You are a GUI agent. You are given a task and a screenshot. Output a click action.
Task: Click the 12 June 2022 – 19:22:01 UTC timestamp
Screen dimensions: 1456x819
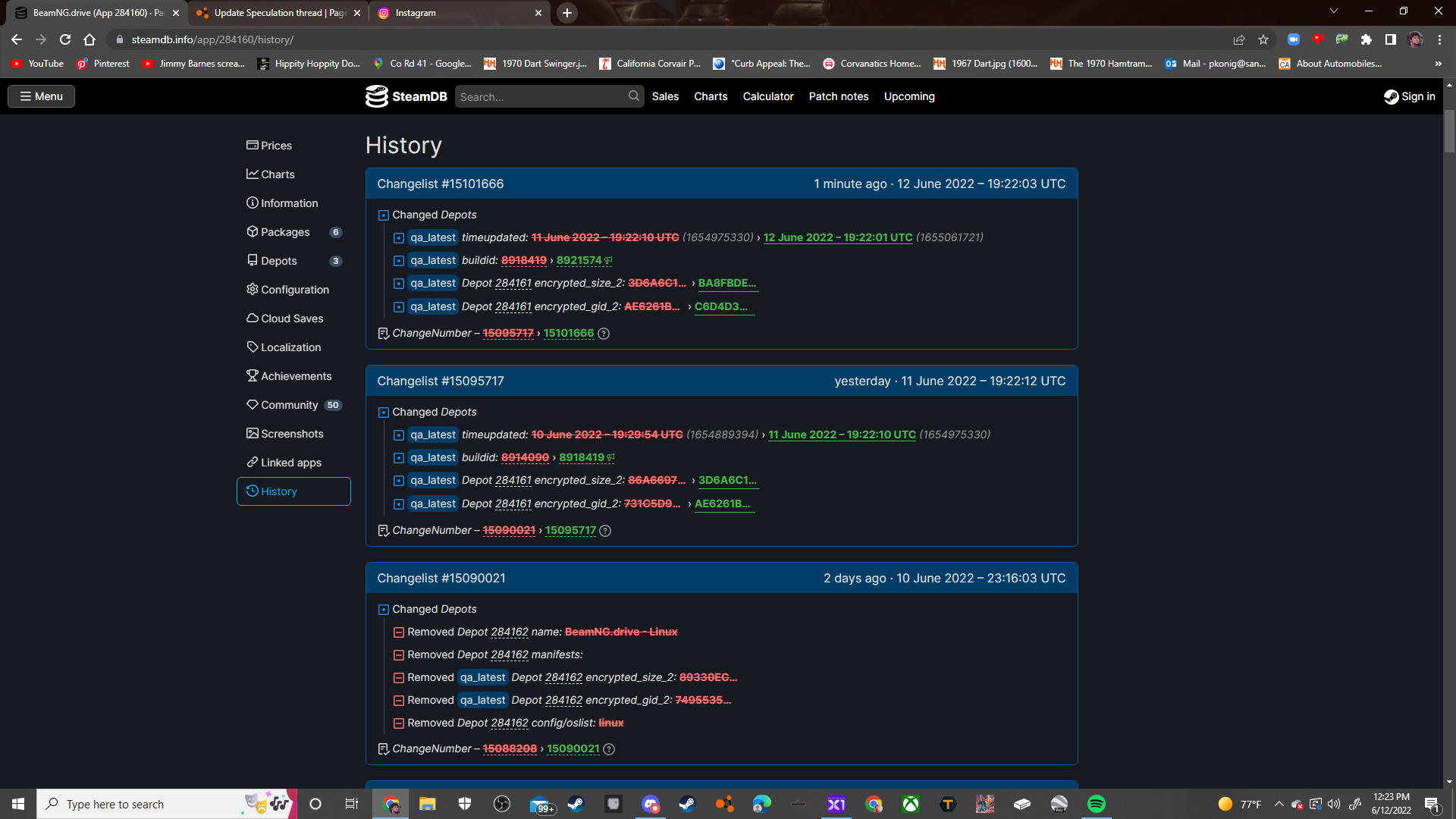point(838,237)
